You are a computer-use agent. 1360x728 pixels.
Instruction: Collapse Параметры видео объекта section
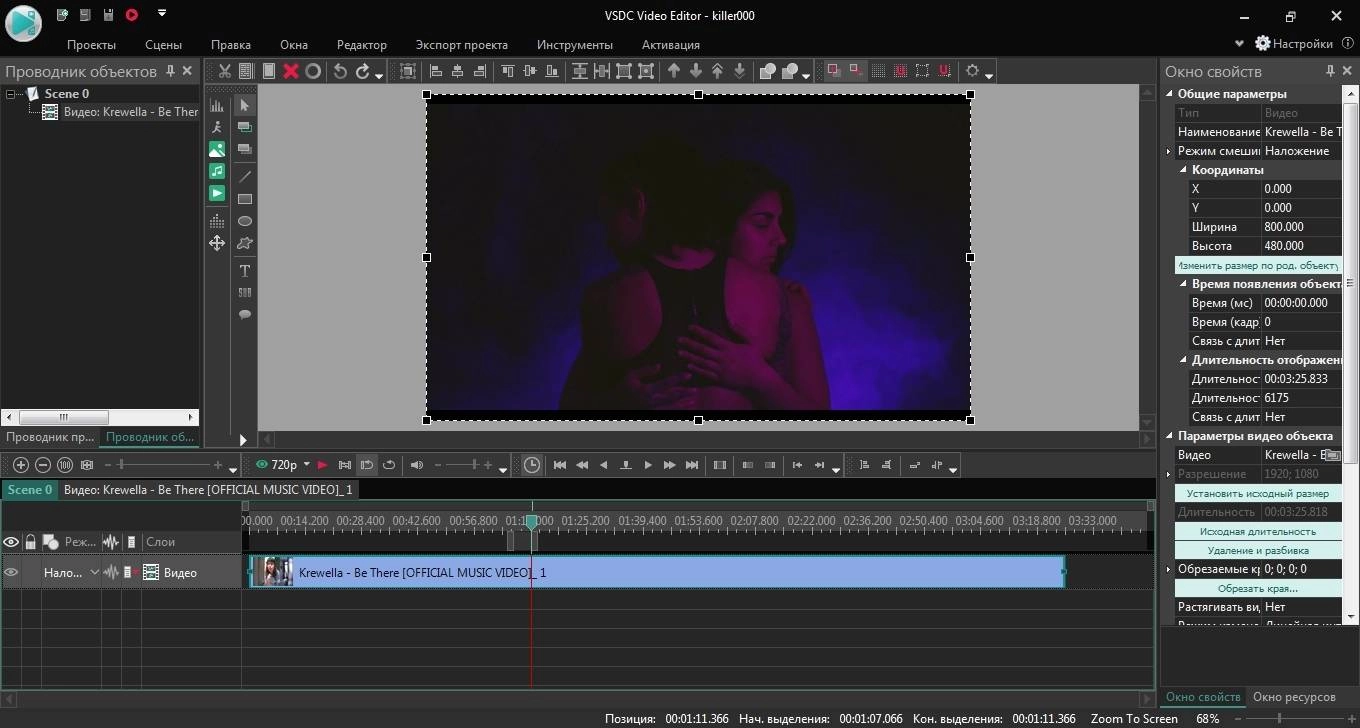tap(1169, 436)
